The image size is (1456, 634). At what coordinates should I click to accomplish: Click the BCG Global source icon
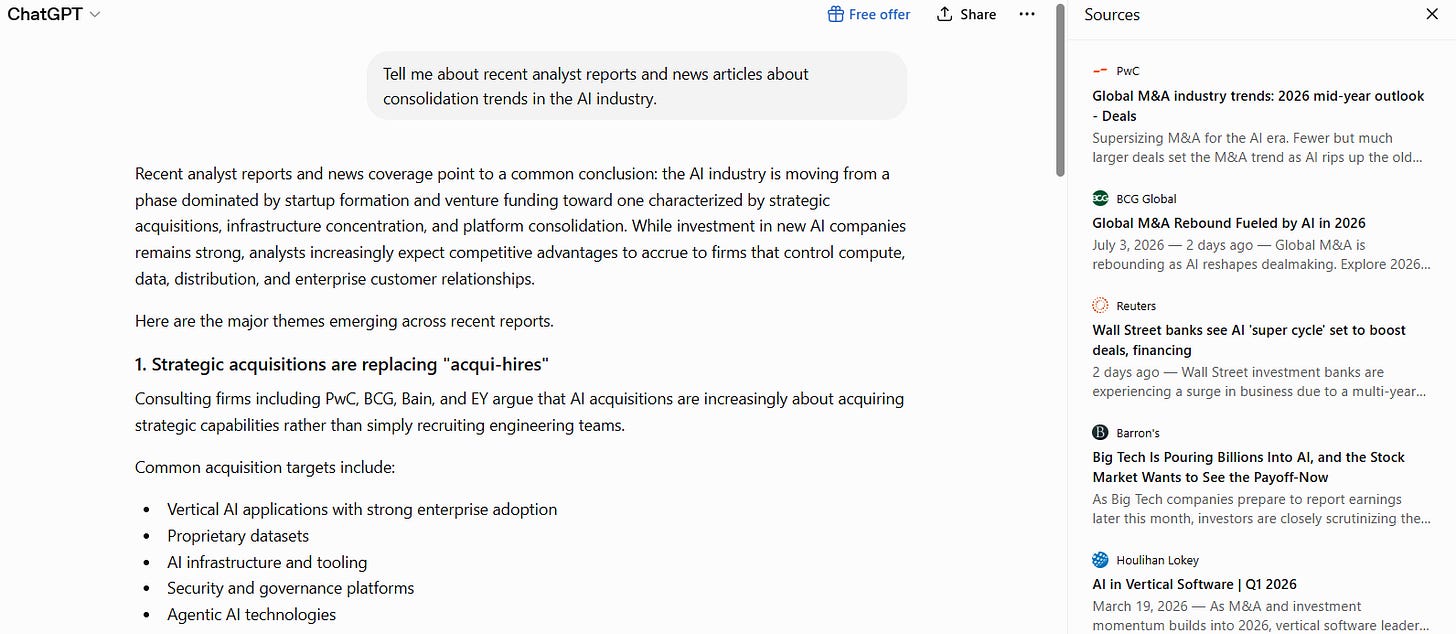tap(1100, 198)
